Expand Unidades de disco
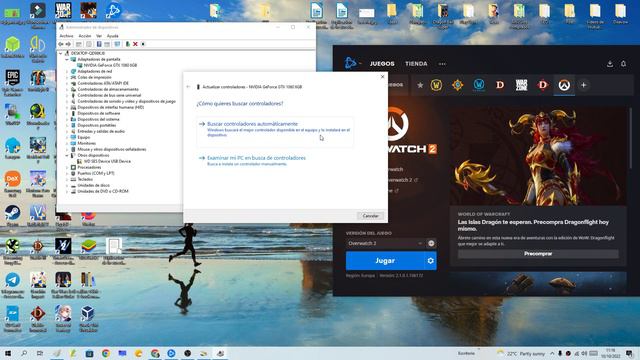640x360 pixels. pos(67,185)
